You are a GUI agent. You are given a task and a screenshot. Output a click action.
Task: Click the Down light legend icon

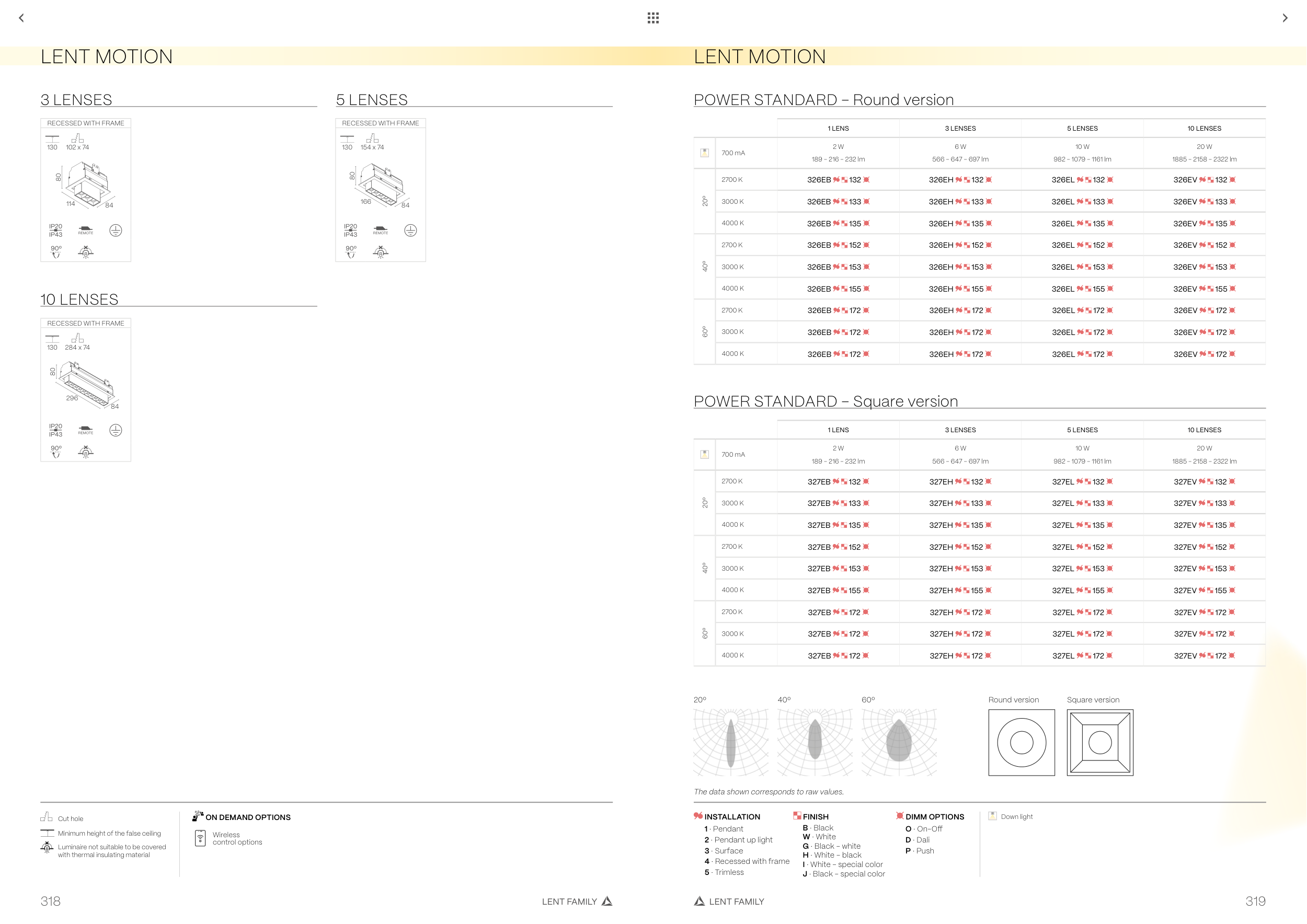pos(992,816)
